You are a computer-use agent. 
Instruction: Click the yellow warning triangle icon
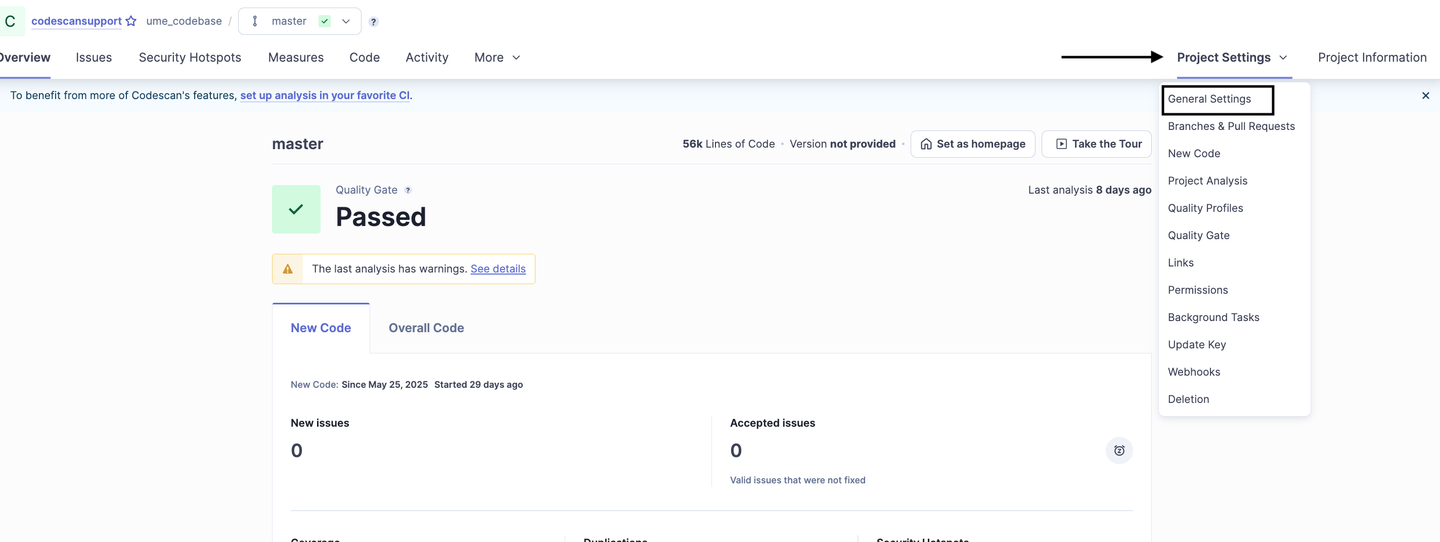(x=288, y=269)
